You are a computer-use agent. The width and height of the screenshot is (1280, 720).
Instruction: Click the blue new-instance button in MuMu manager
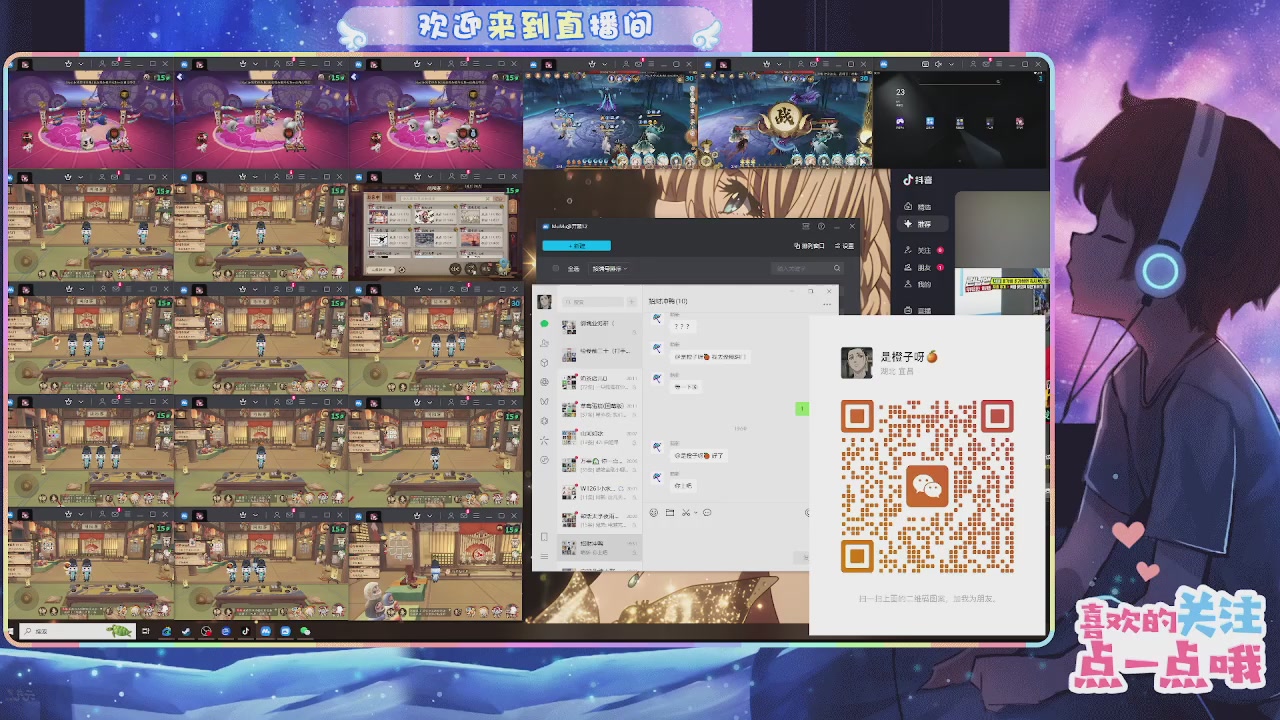pyautogui.click(x=577, y=246)
